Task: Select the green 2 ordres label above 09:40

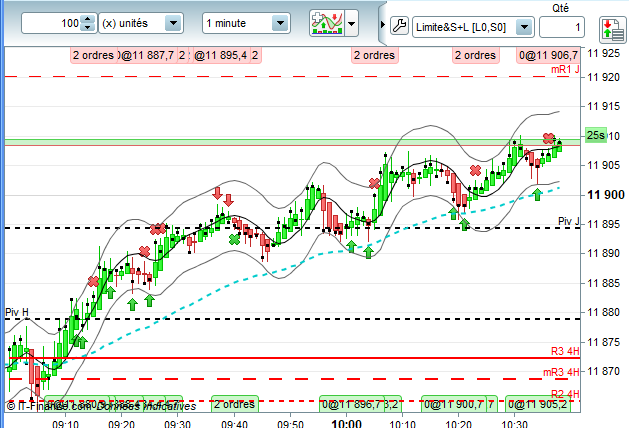Action: pyautogui.click(x=235, y=404)
